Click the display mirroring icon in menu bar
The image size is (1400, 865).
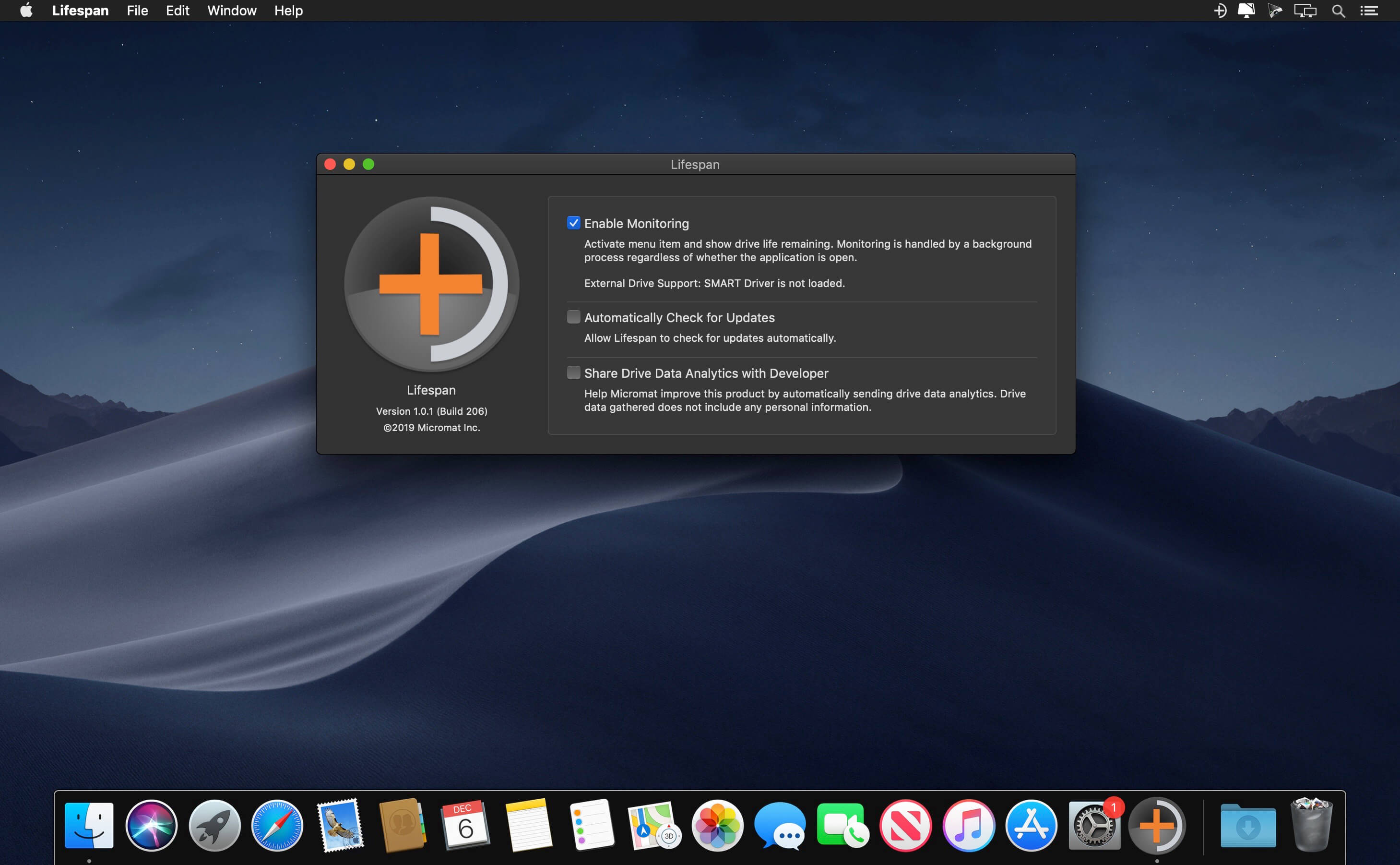click(x=1305, y=11)
